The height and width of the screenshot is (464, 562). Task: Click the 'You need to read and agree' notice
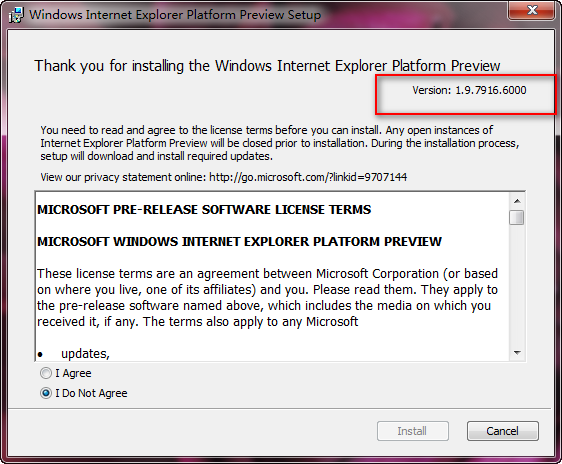point(280,143)
